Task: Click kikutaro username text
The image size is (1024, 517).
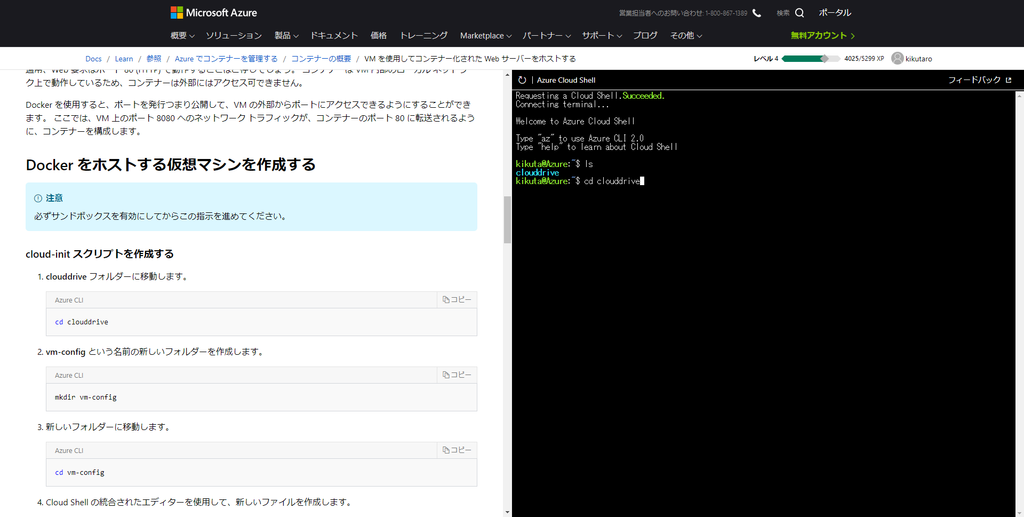Action: point(919,59)
